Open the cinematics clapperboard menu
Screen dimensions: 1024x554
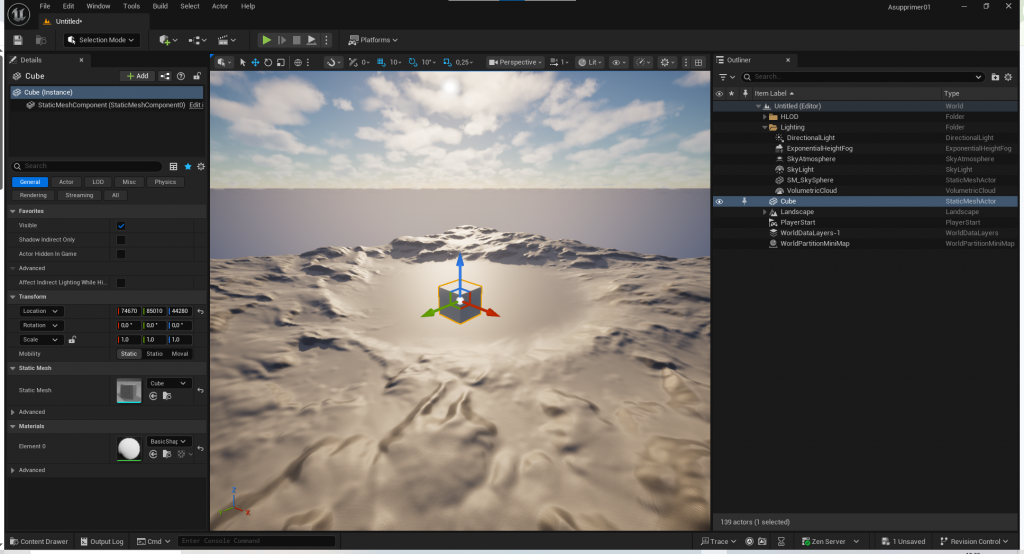[x=227, y=40]
